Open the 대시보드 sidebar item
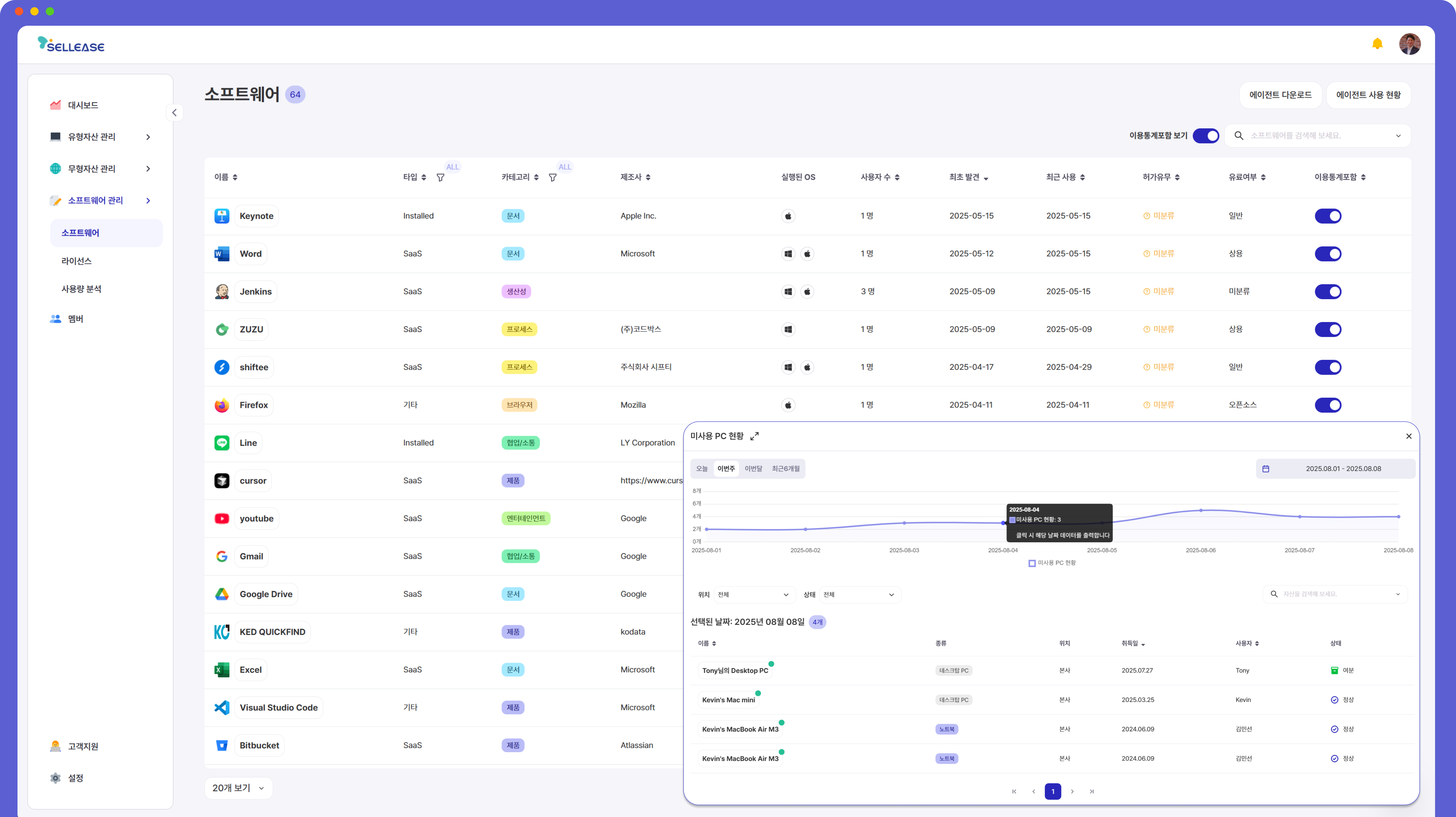 pos(83,105)
